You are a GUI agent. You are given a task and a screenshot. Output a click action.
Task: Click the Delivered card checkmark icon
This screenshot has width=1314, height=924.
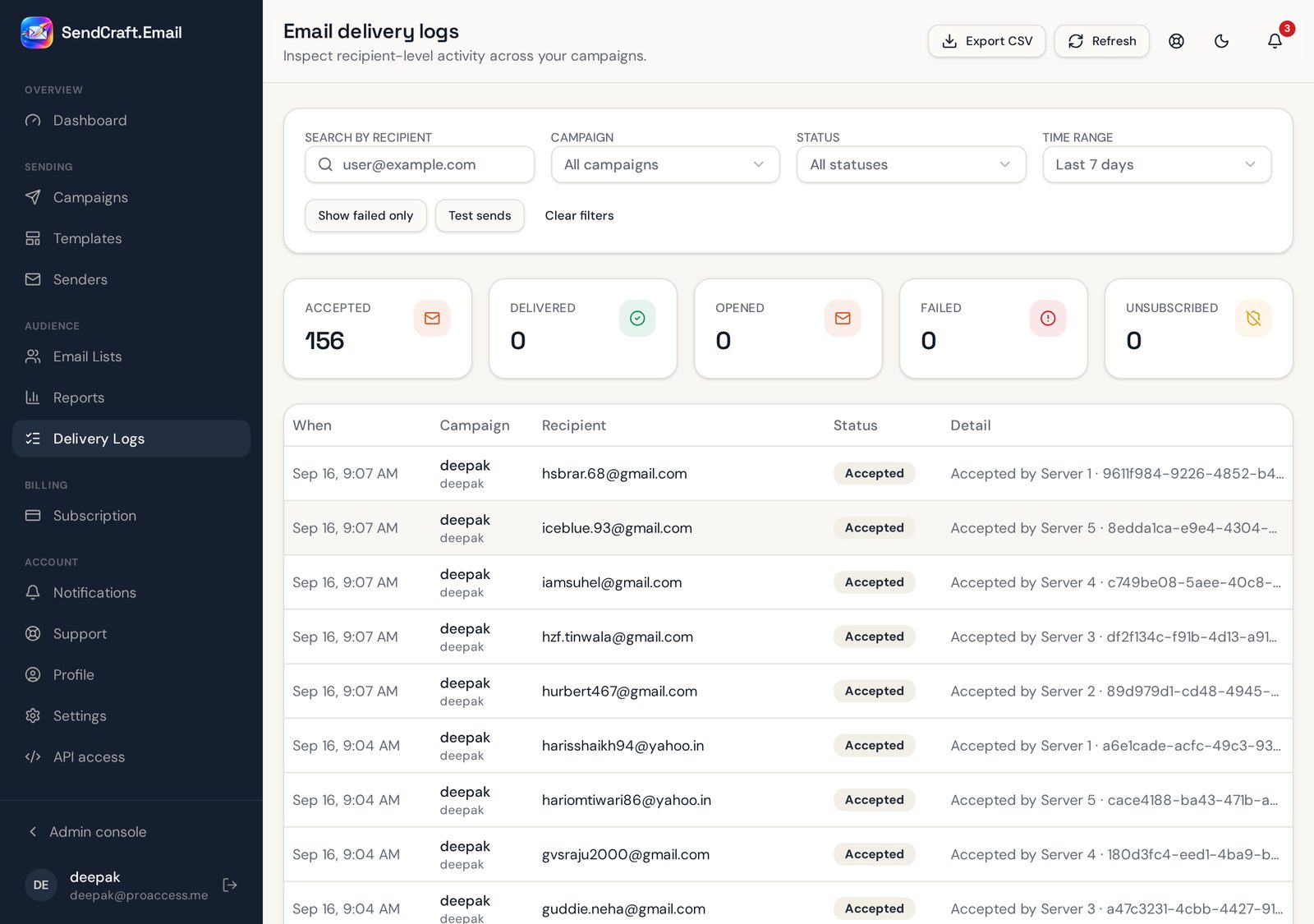coord(637,318)
